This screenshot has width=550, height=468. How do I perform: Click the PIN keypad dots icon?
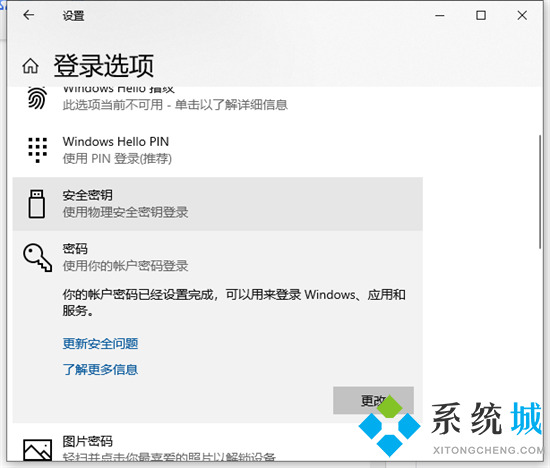pyautogui.click(x=38, y=150)
